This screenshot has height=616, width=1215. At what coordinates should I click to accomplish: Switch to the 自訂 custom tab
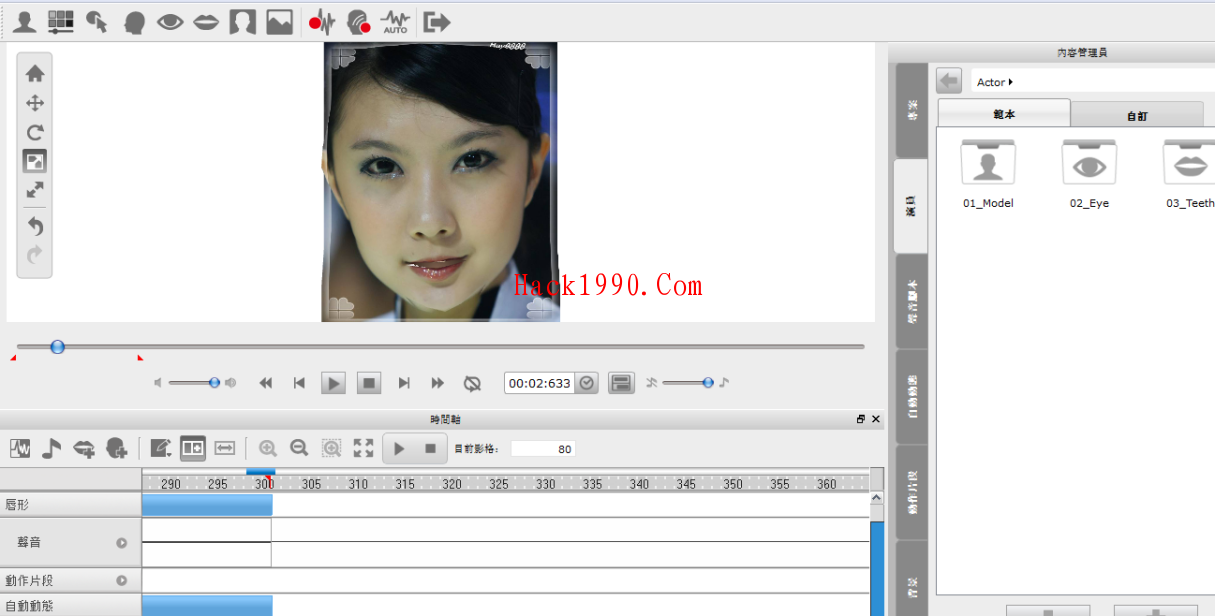(1137, 115)
